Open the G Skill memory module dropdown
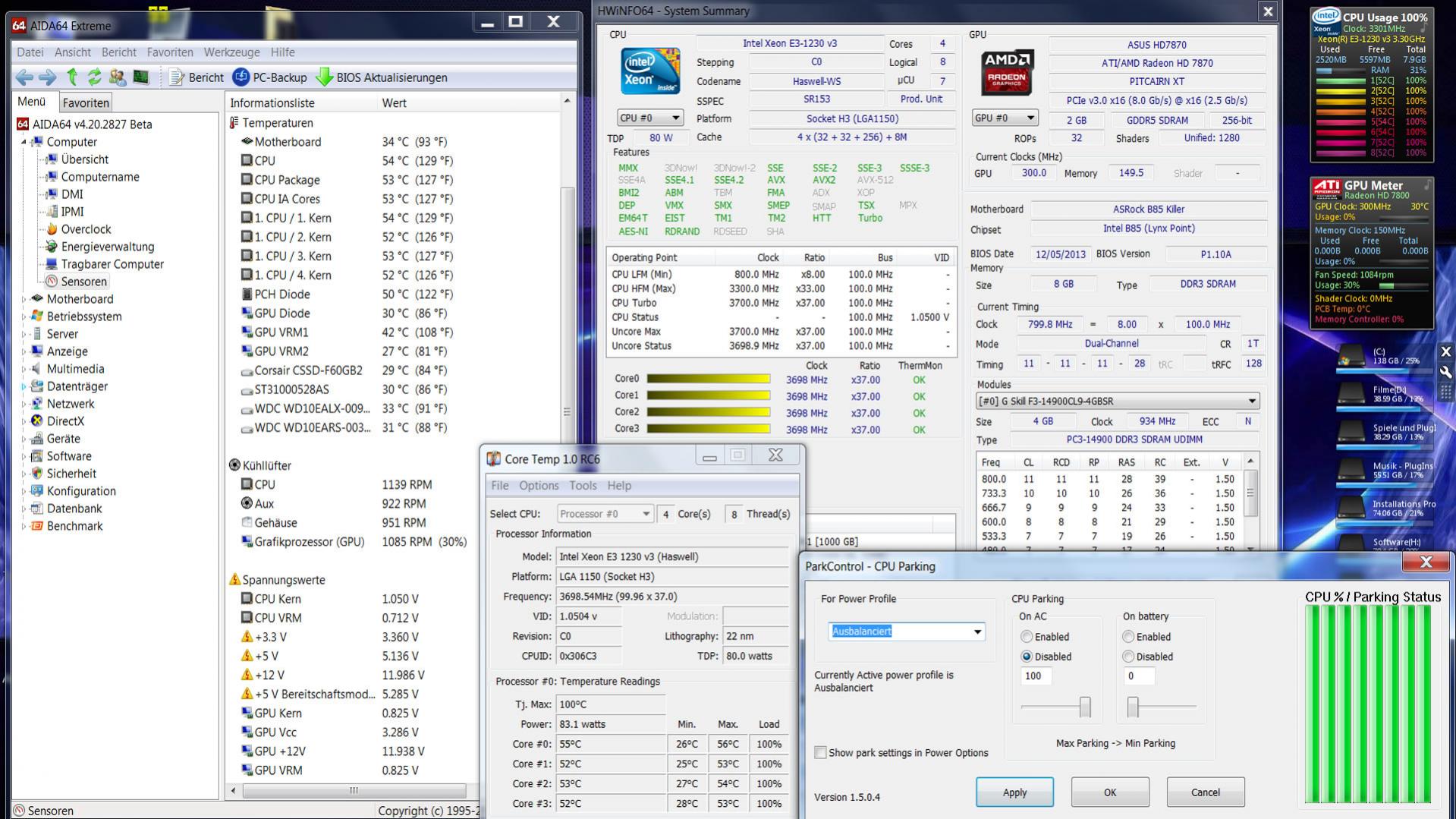The height and width of the screenshot is (819, 1456). 1118,401
